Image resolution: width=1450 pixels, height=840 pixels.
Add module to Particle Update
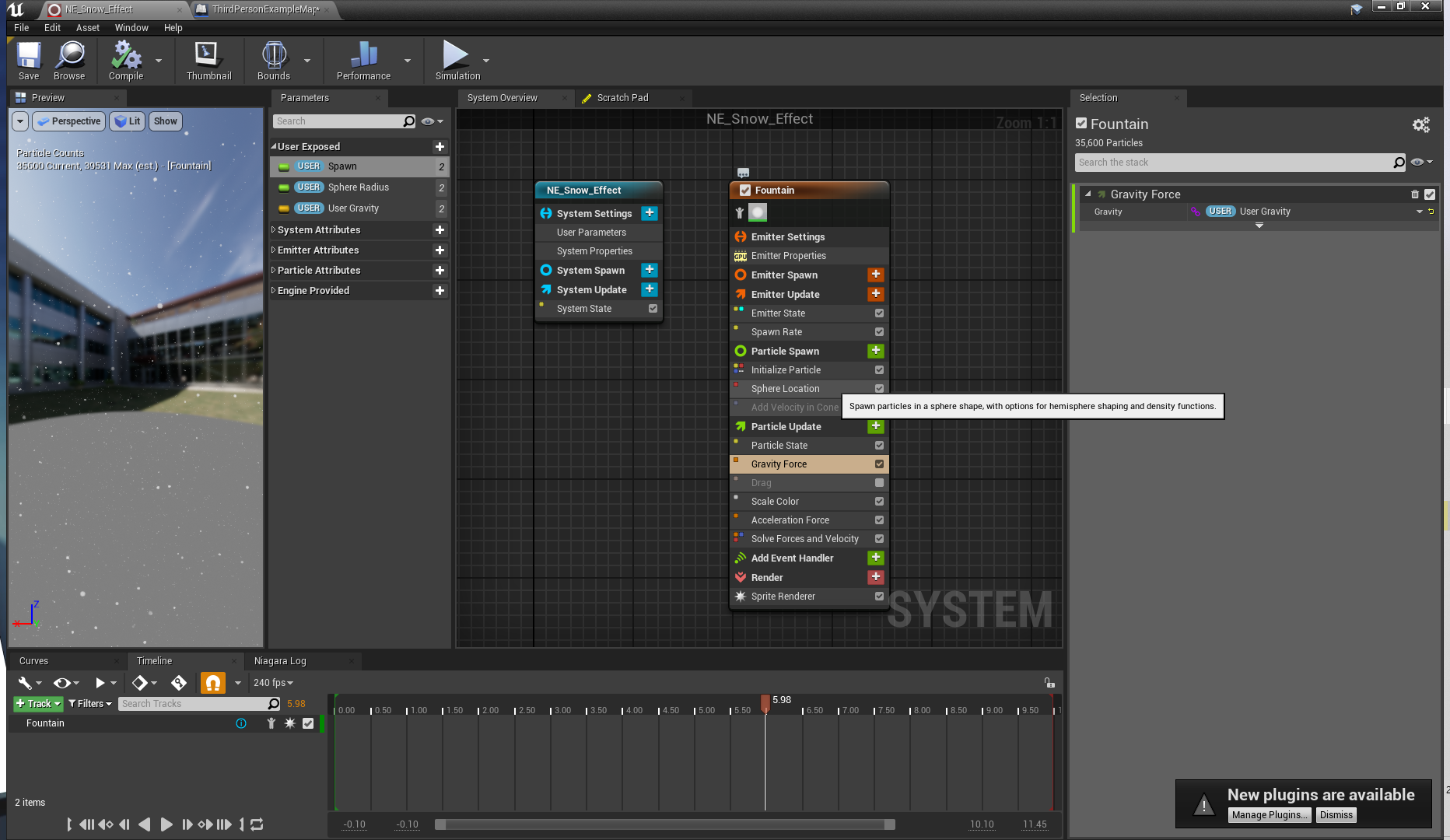coord(876,426)
